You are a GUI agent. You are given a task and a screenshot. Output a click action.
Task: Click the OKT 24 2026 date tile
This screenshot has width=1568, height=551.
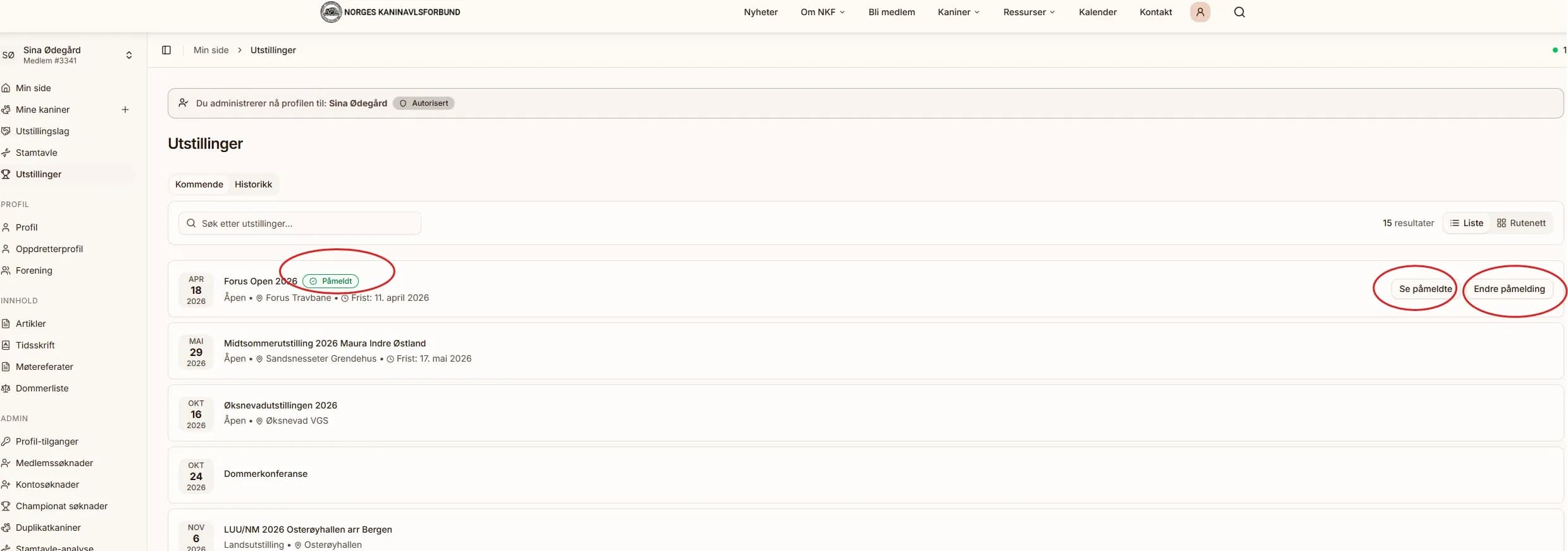[196, 476]
